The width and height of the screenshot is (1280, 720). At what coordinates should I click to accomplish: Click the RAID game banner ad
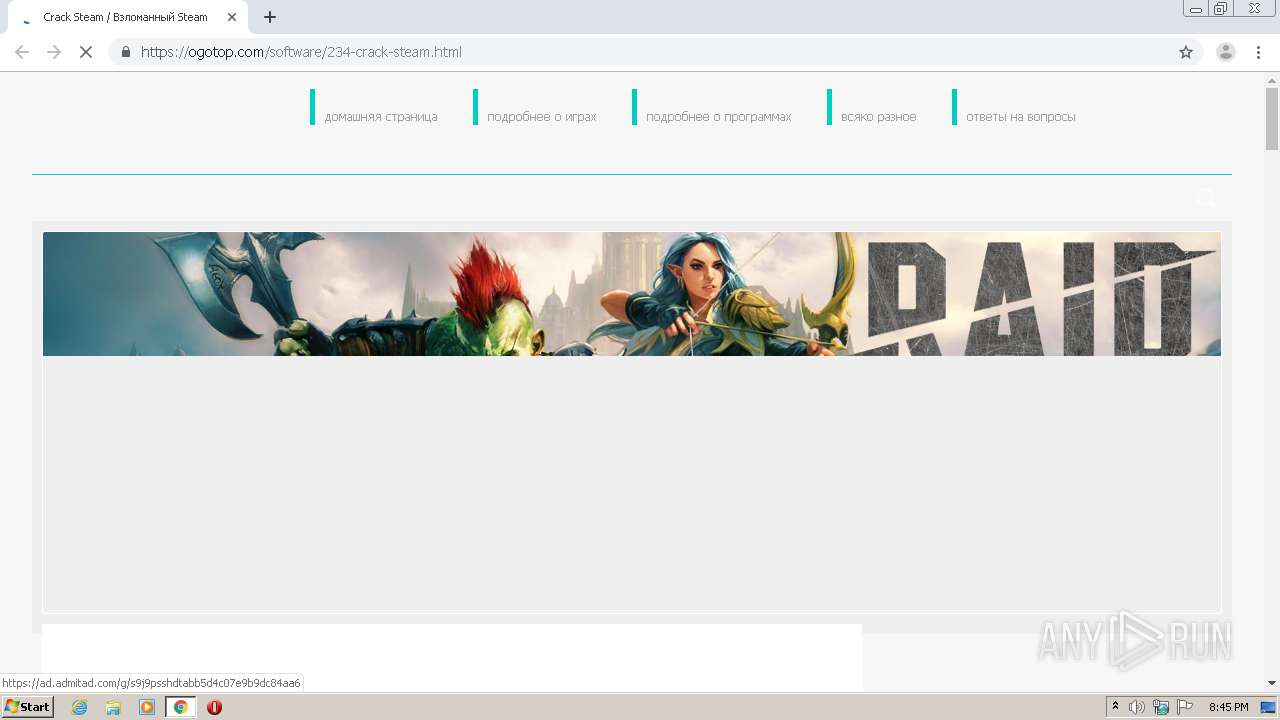(631, 294)
